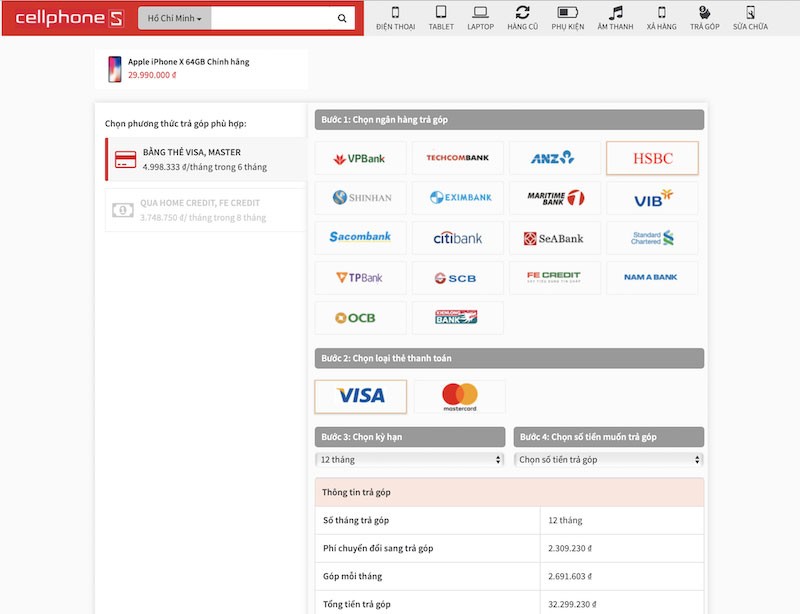Open the Hàng Cũ used goods category

[x=522, y=18]
